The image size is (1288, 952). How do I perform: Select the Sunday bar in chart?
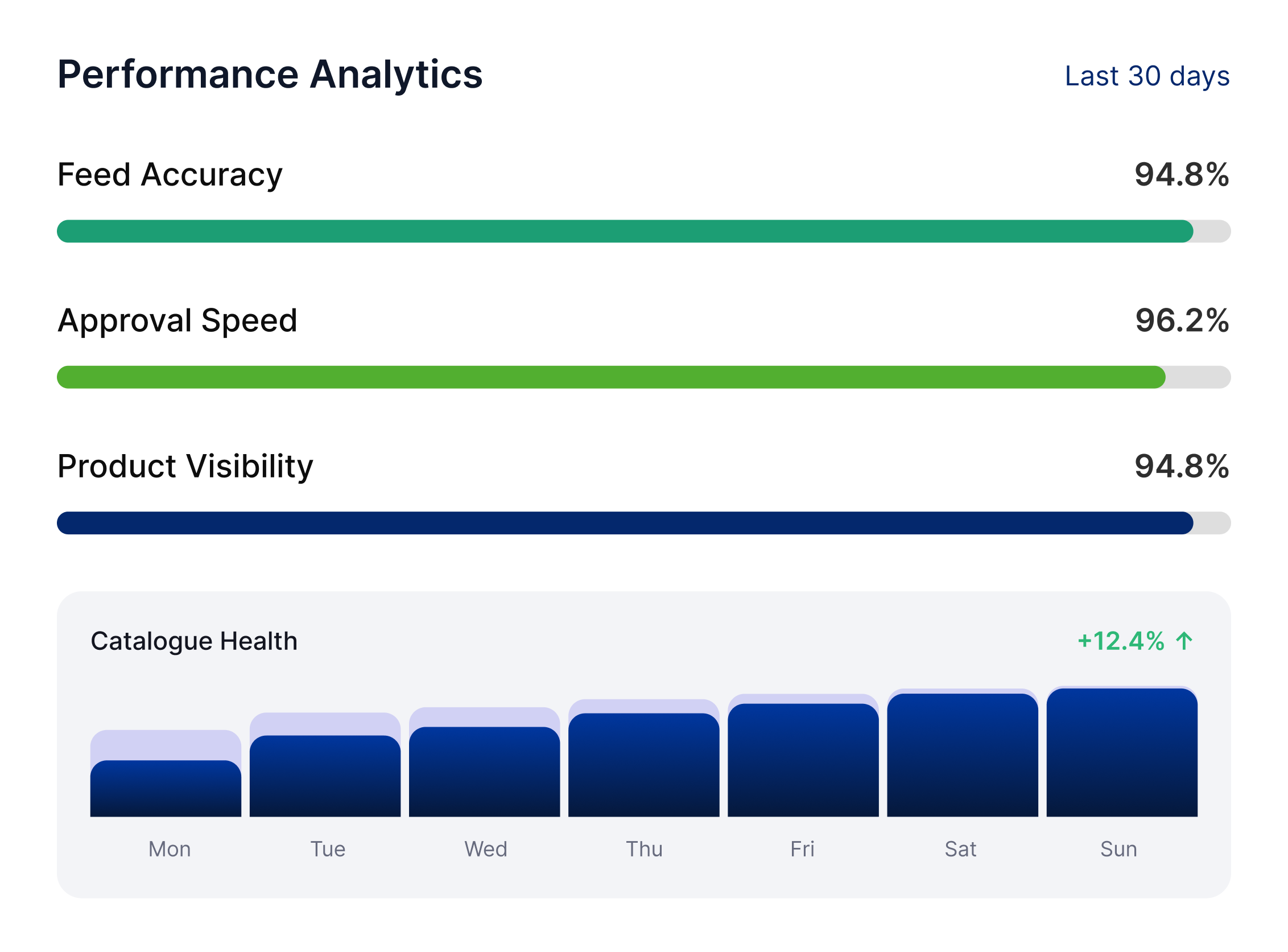pyautogui.click(x=1121, y=753)
